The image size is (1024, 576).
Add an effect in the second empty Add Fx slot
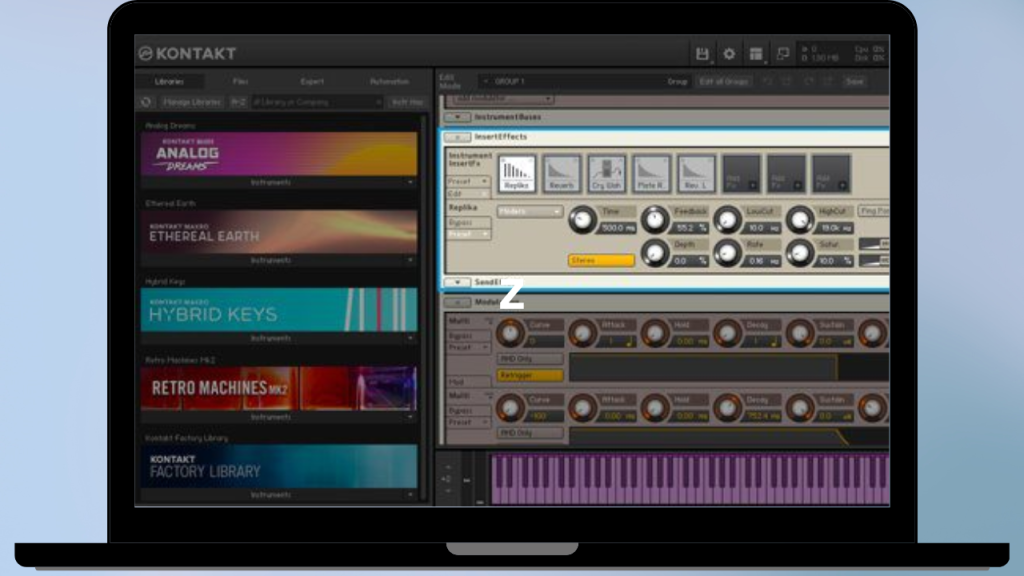[x=786, y=174]
